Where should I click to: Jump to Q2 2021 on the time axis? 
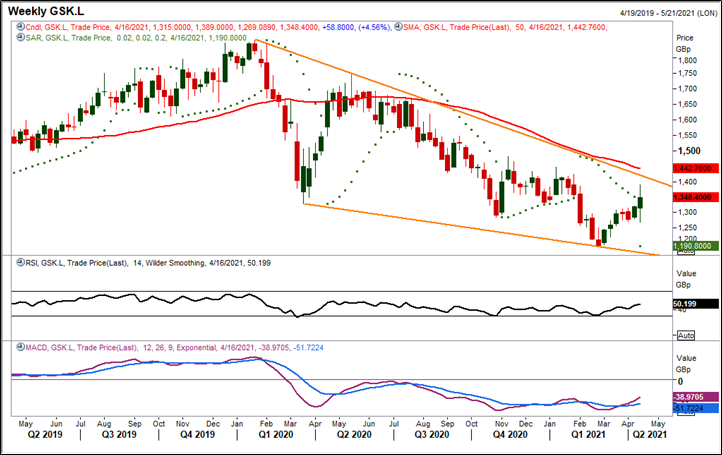[649, 434]
